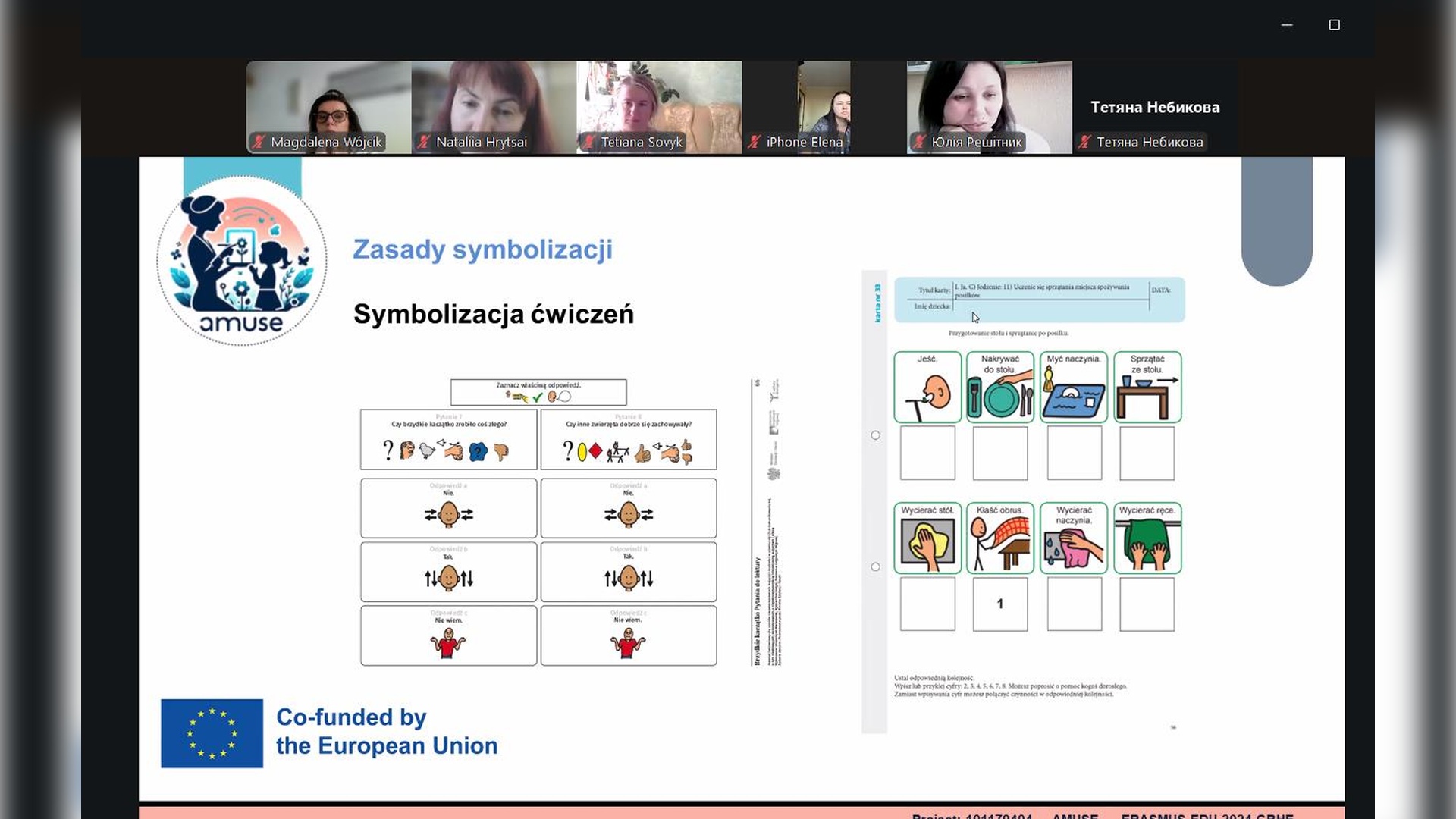This screenshot has width=1456, height=819.
Task: Click Nataliia Hrytsai's muted microphone icon
Action: coord(425,142)
